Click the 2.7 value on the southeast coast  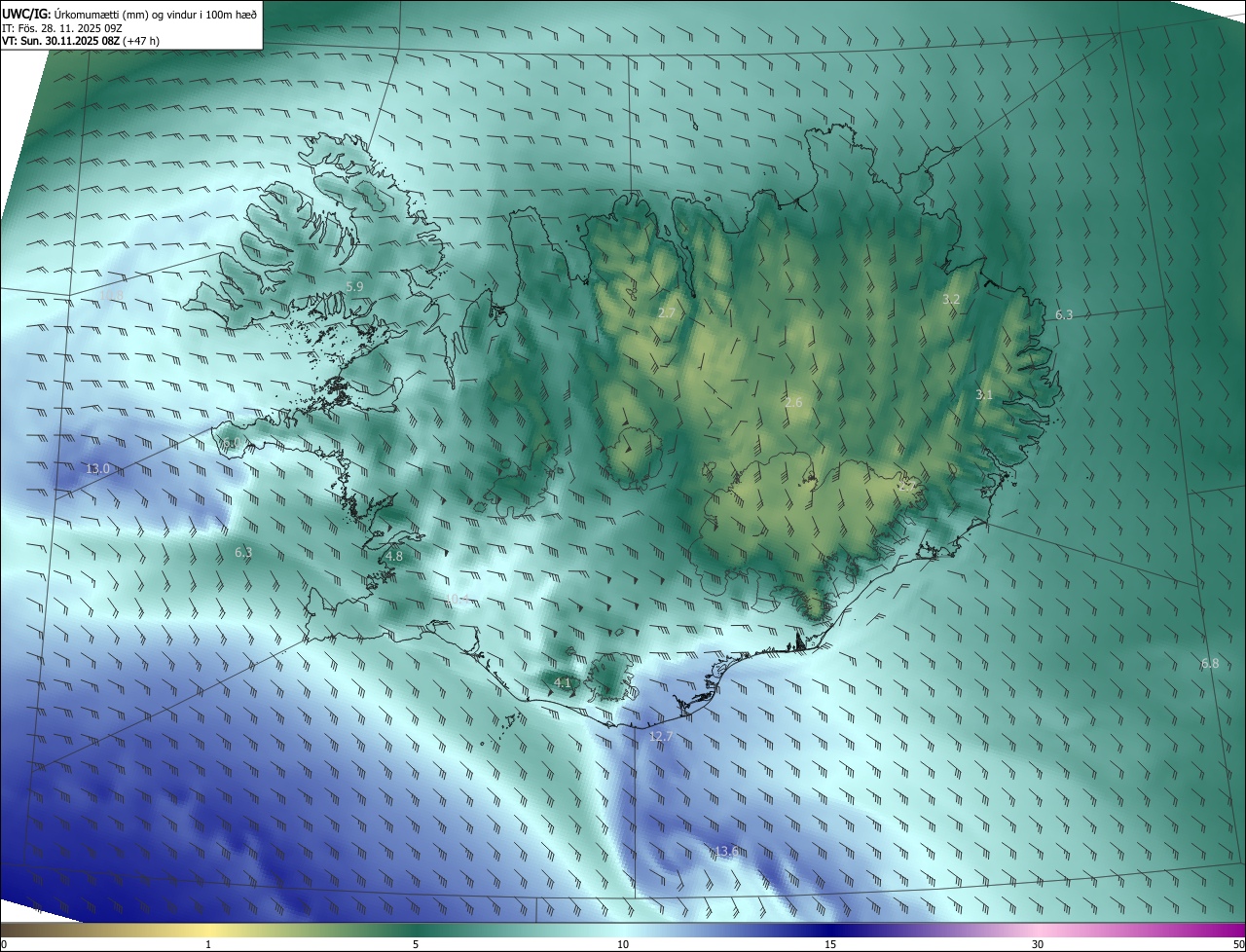tap(907, 484)
